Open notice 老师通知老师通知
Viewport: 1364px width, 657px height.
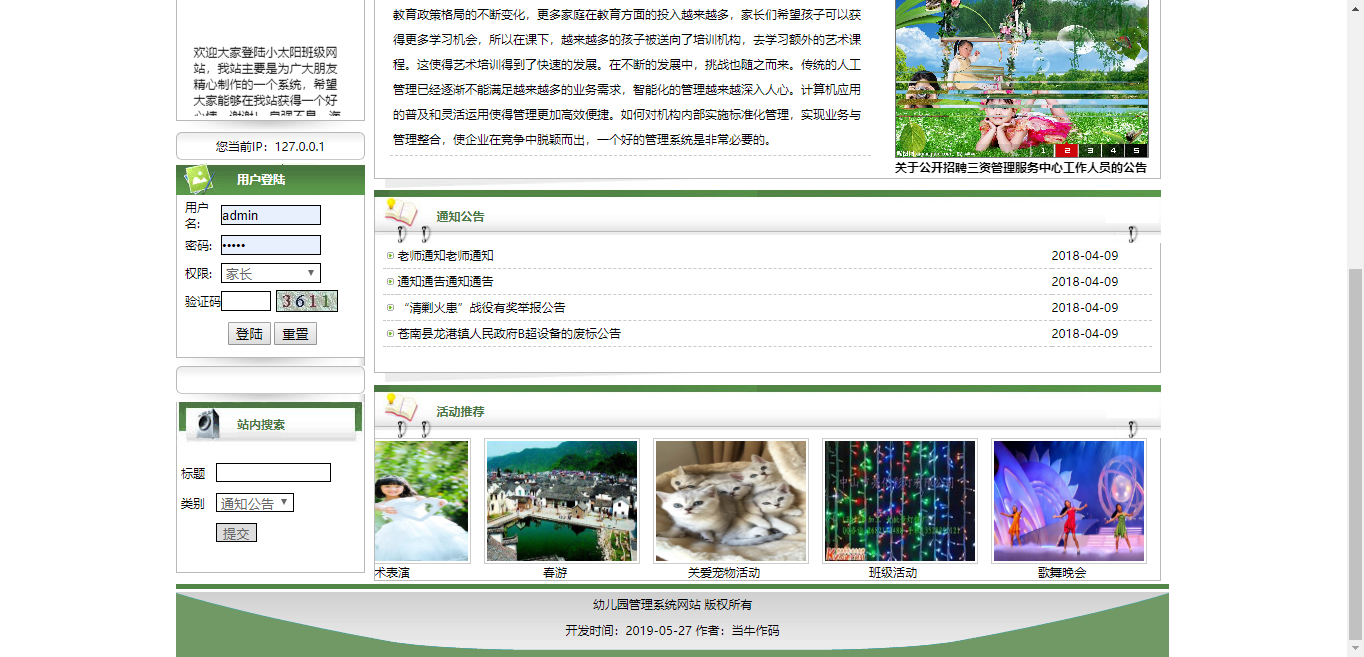point(445,256)
